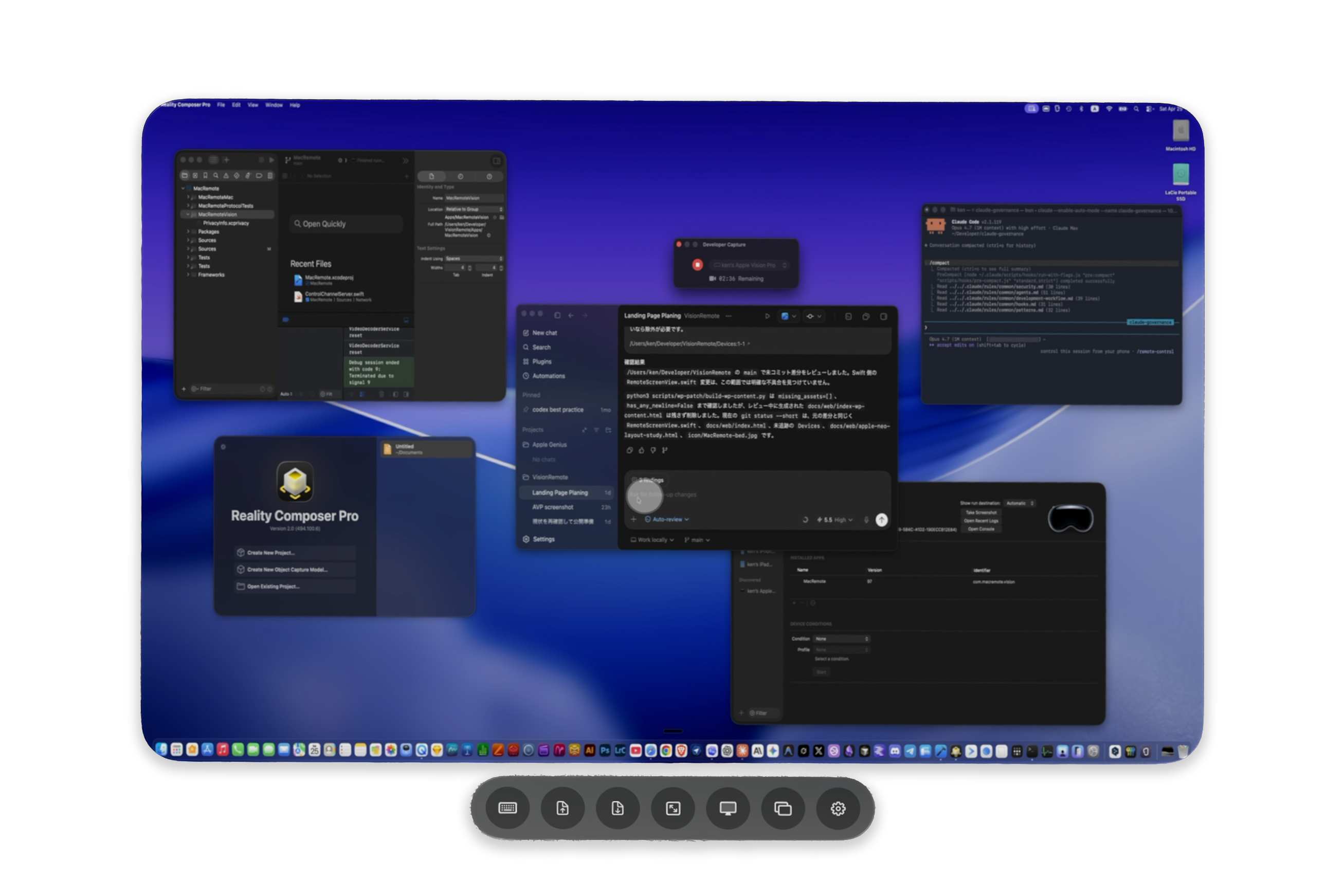This screenshot has height=896, width=1344.
Task: Open MacRemote.xcodeproj from Recent Files
Action: click(x=329, y=280)
